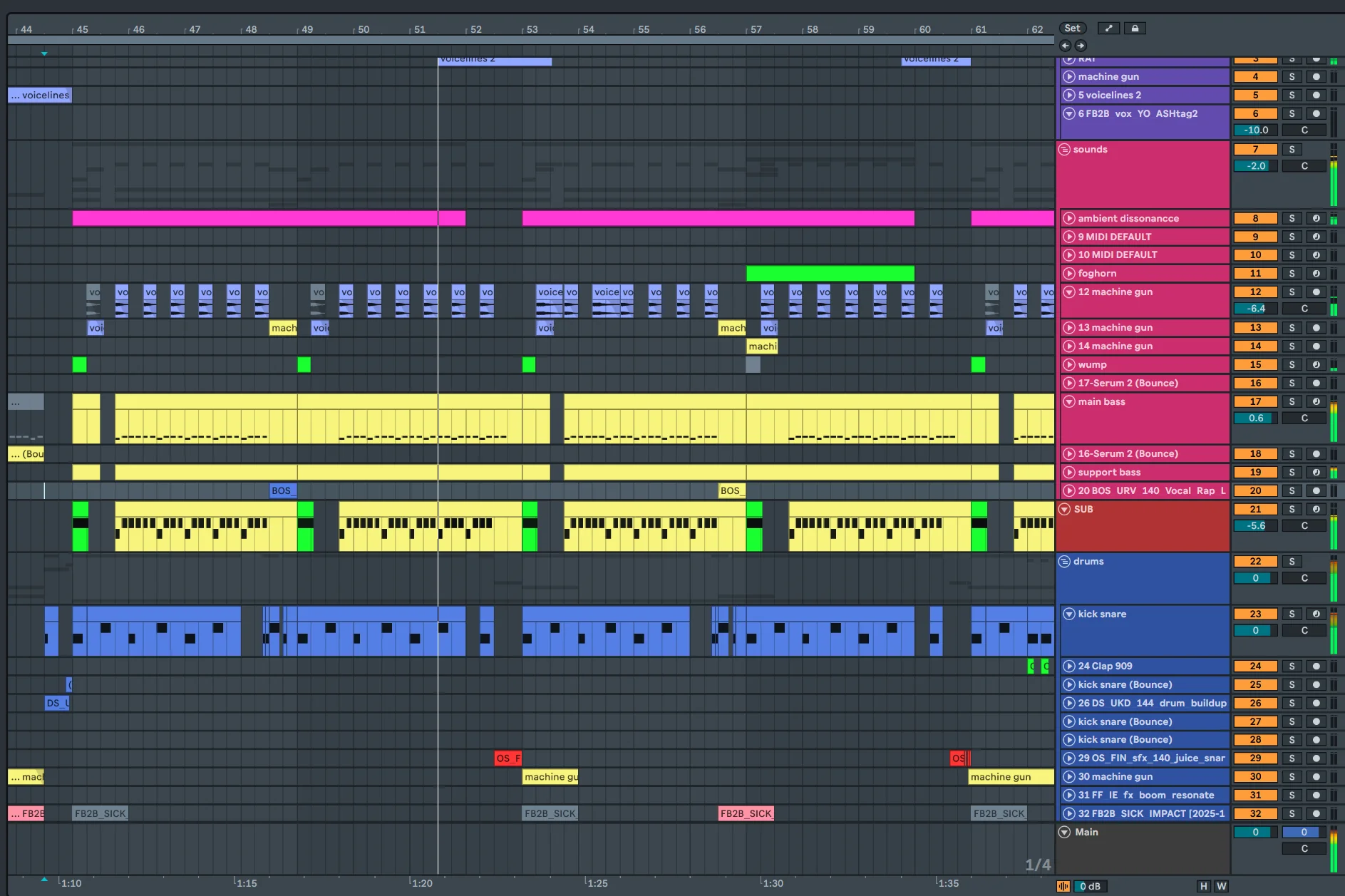1345x896 pixels.
Task: Collapse the main bass track
Action: [x=1069, y=402]
